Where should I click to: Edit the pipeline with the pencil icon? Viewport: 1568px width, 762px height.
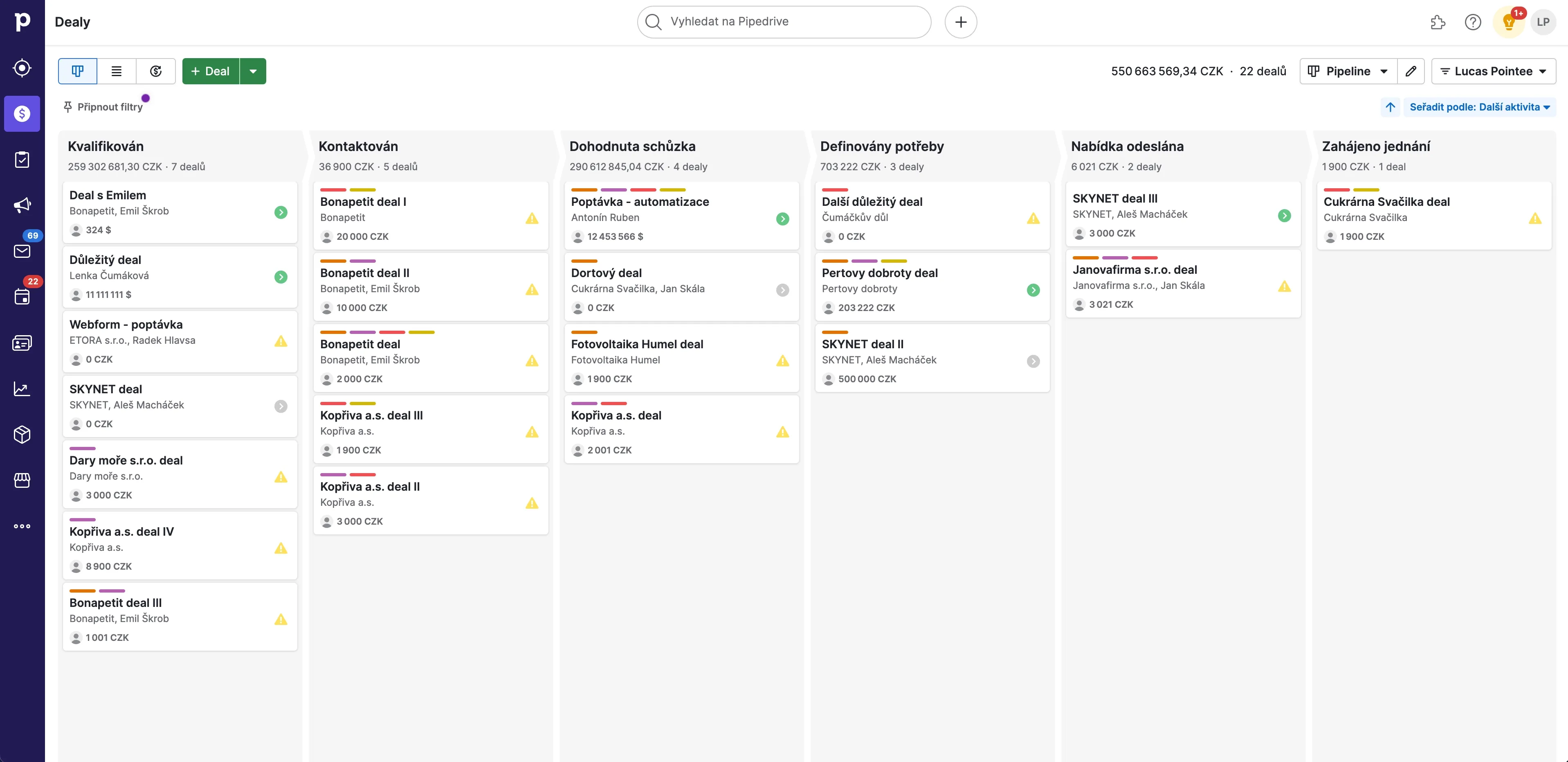tap(1411, 71)
